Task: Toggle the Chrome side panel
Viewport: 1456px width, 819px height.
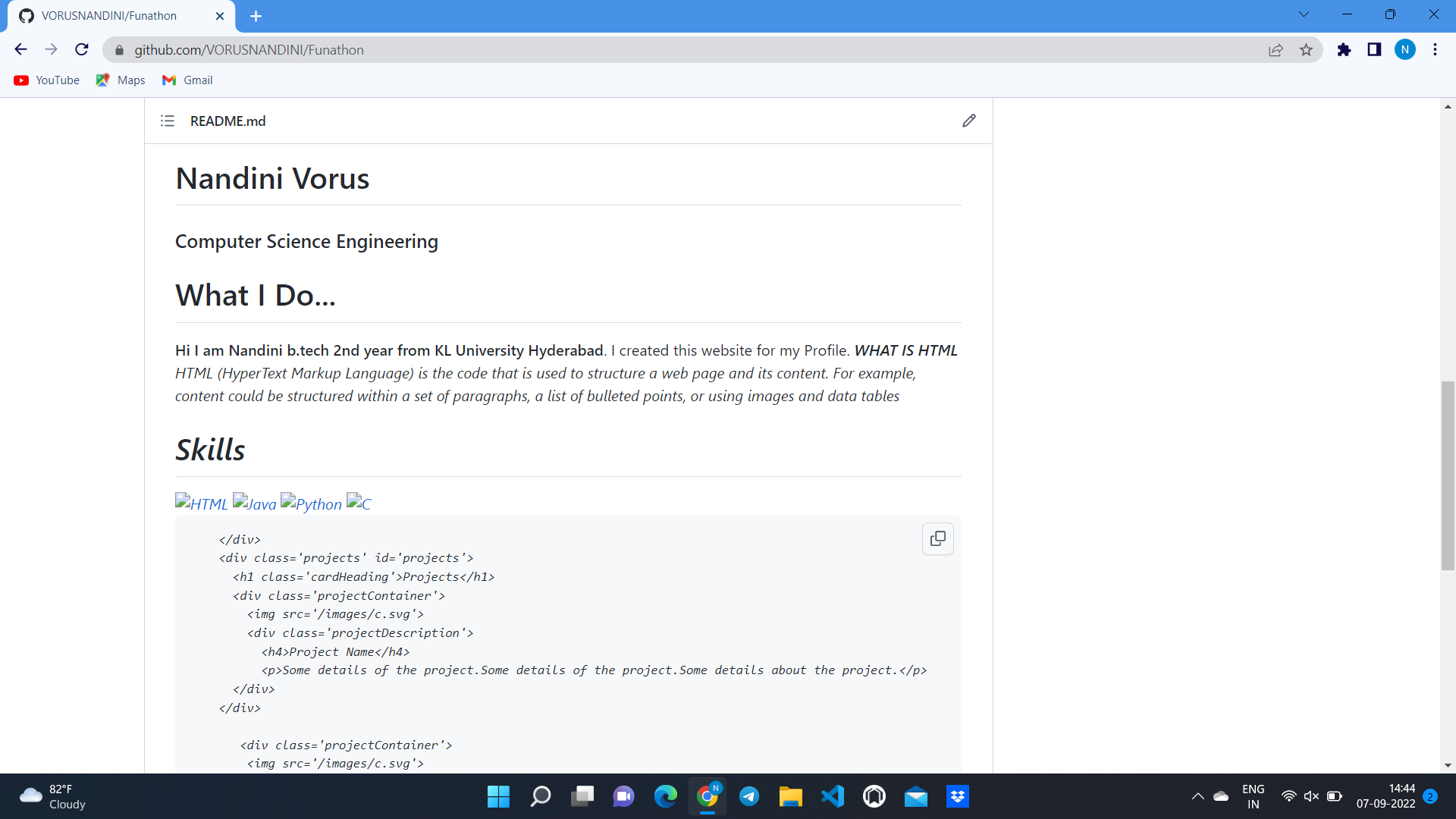Action: (x=1374, y=50)
